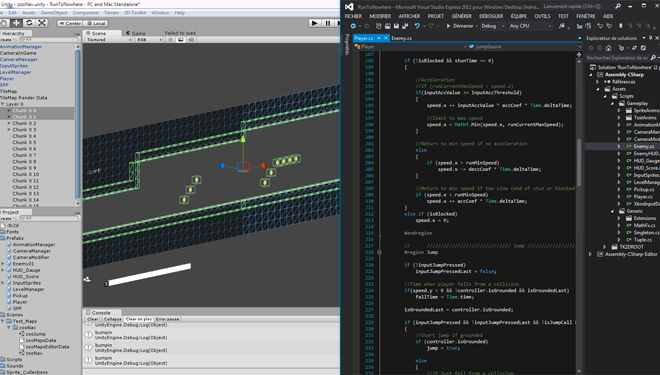Open the Debug configuration dropdown
The height and width of the screenshot is (375, 660).
click(492, 26)
